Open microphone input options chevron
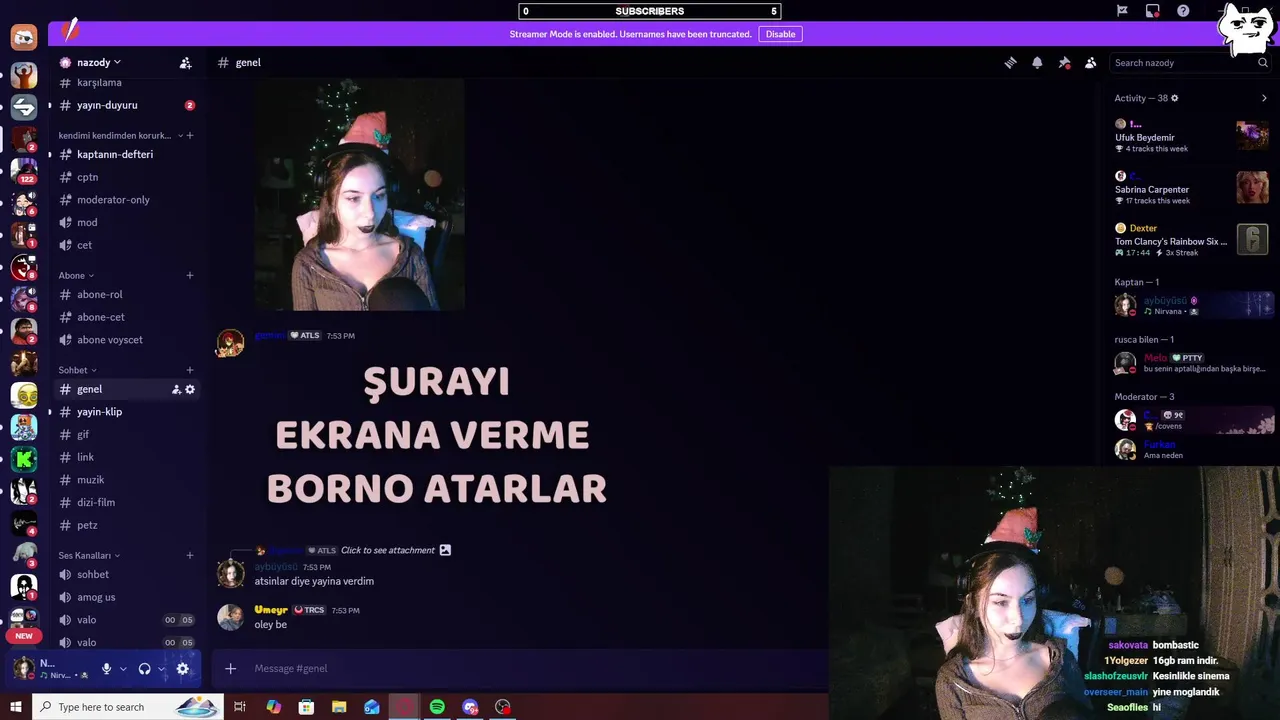Image resolution: width=1280 pixels, height=720 pixels. (x=123, y=669)
